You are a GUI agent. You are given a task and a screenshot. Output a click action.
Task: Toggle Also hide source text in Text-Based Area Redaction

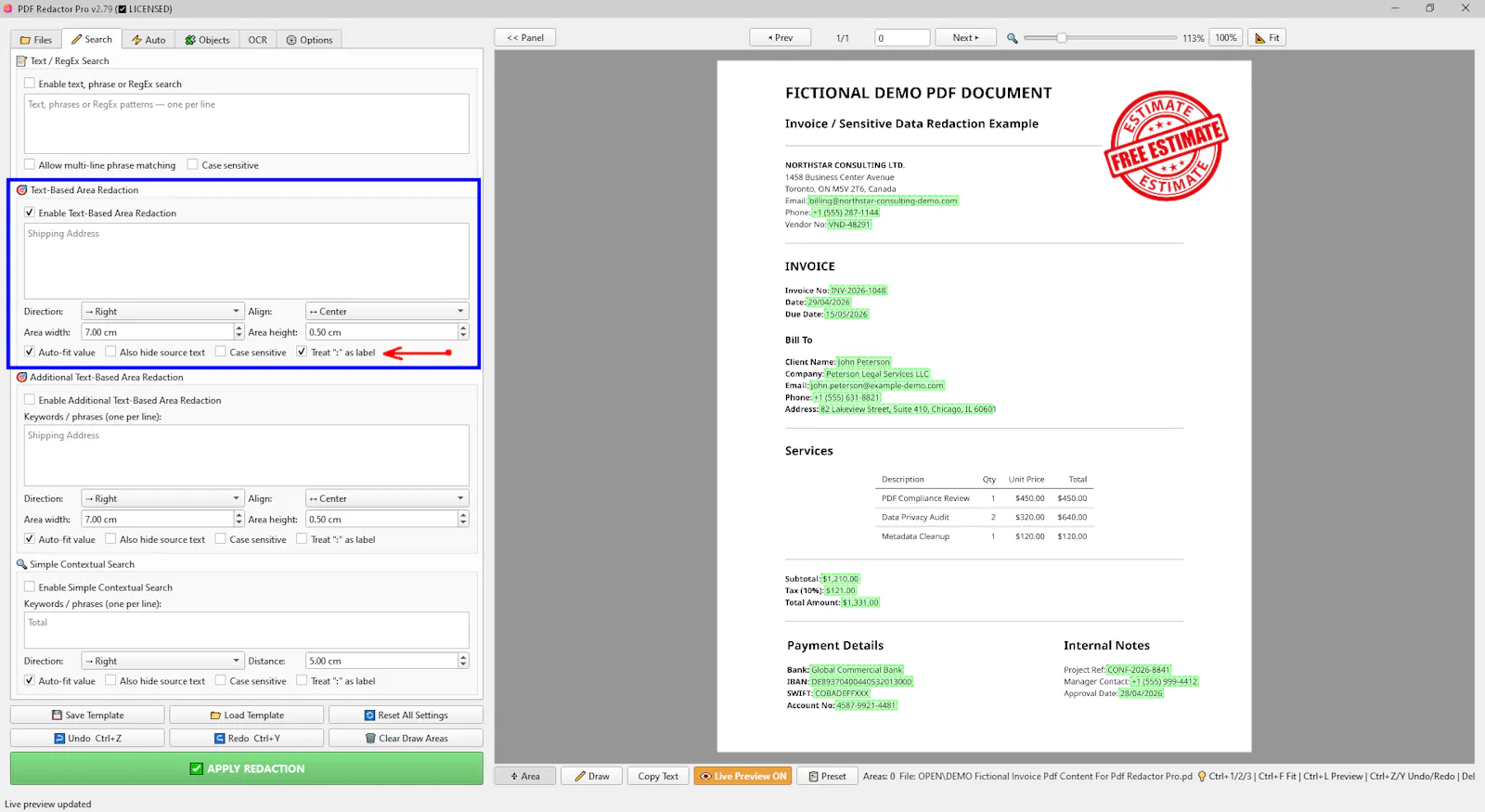(x=110, y=352)
